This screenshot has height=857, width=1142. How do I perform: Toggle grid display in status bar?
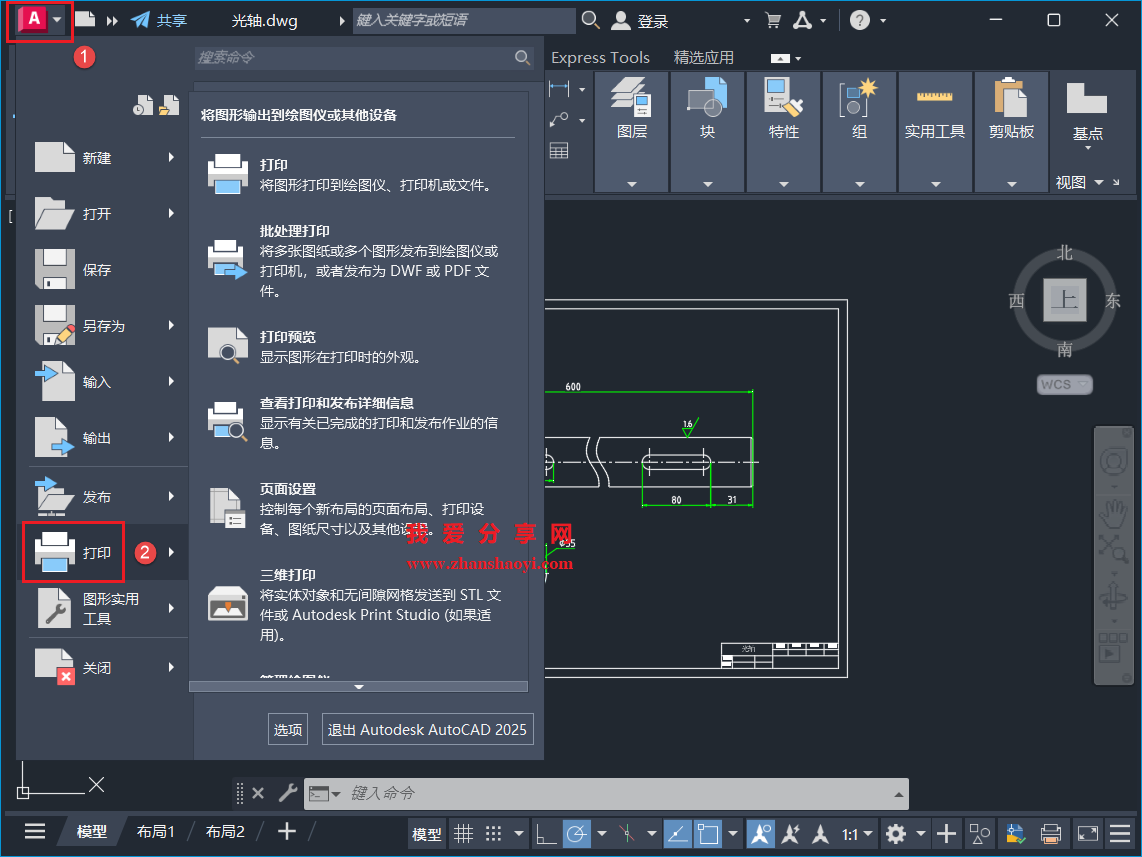[x=464, y=833]
